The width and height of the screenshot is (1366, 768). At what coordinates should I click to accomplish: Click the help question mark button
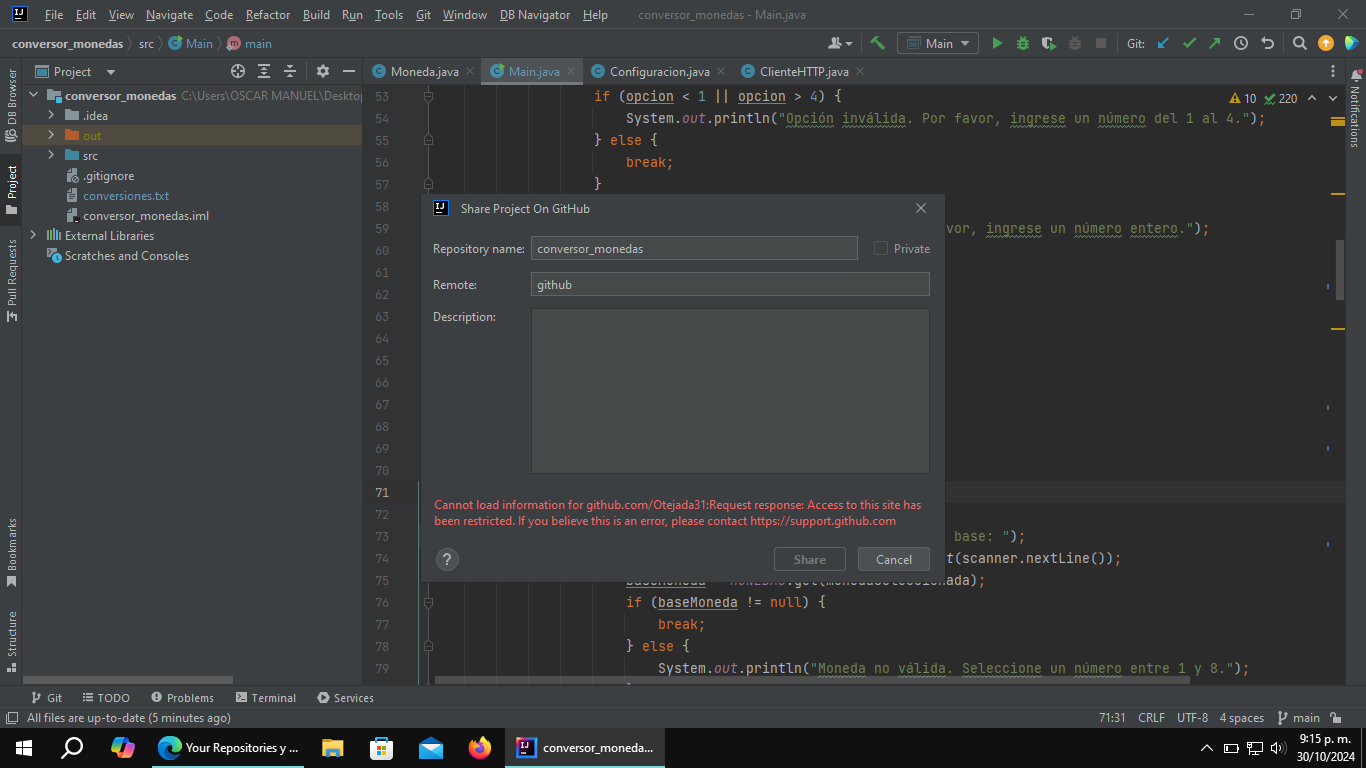click(447, 560)
